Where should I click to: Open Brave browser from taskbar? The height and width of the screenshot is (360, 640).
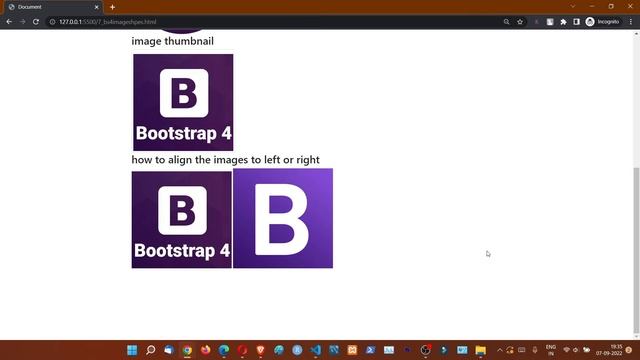click(x=261, y=350)
